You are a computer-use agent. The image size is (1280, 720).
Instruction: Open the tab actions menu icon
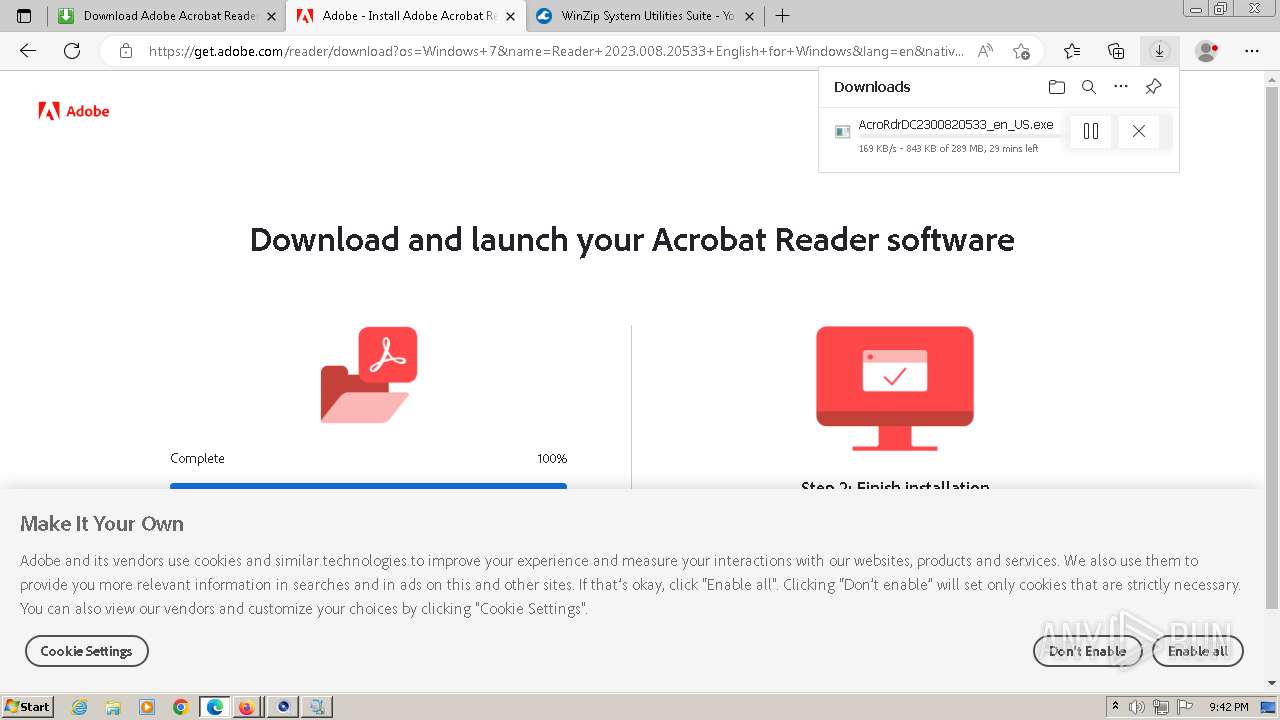pyautogui.click(x=24, y=16)
